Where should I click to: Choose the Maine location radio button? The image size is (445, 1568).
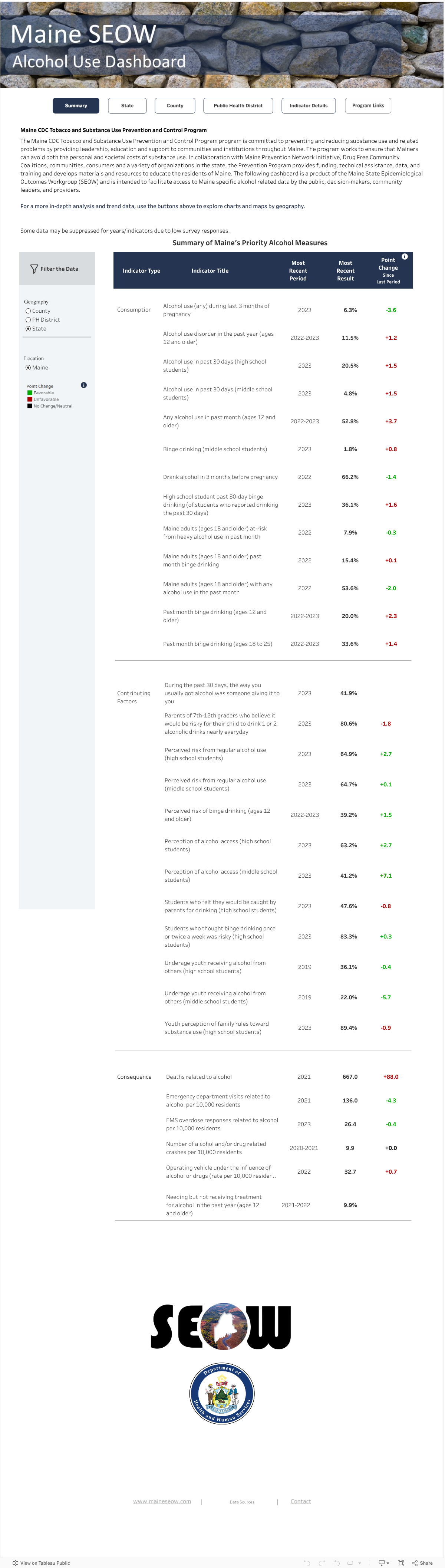click(28, 368)
